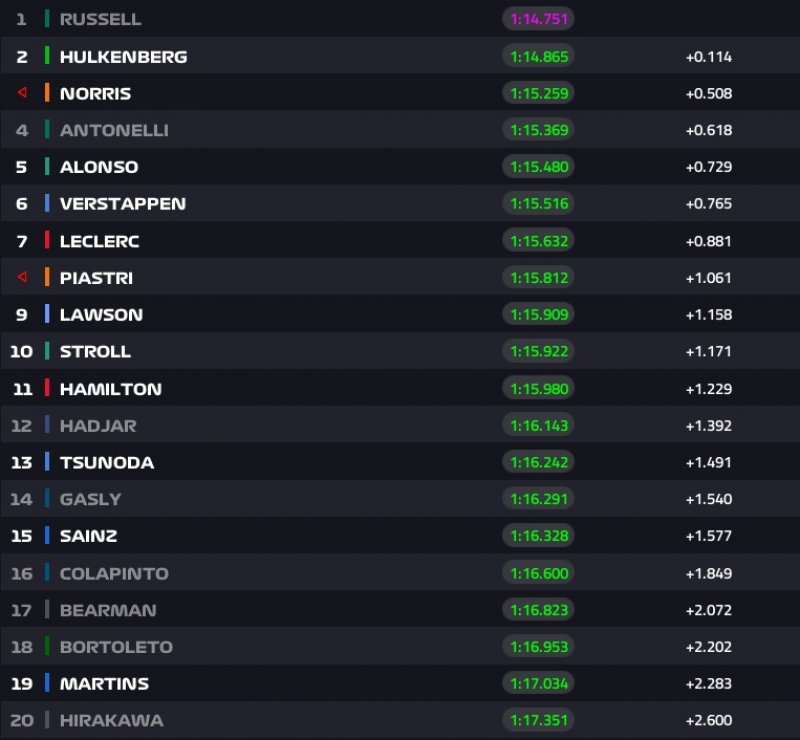Screen dimensions: 800x740
Task: Choose the STROLL driver name
Action: (x=95, y=351)
